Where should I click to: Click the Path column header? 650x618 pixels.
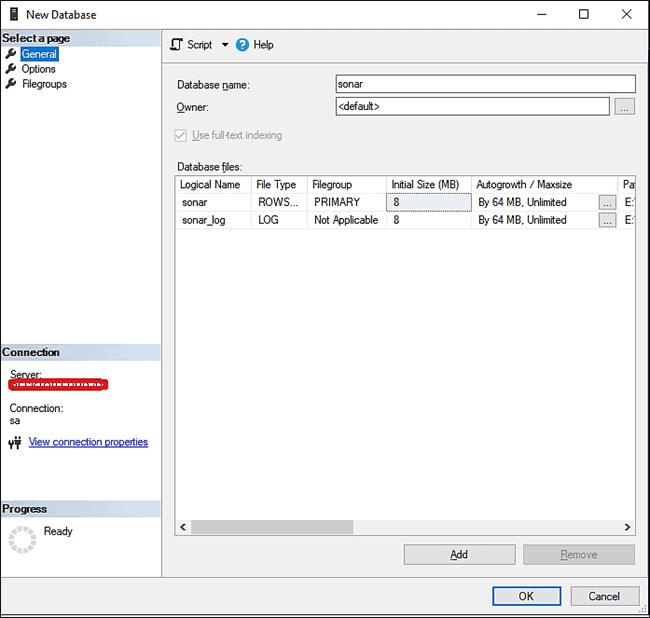click(x=627, y=184)
